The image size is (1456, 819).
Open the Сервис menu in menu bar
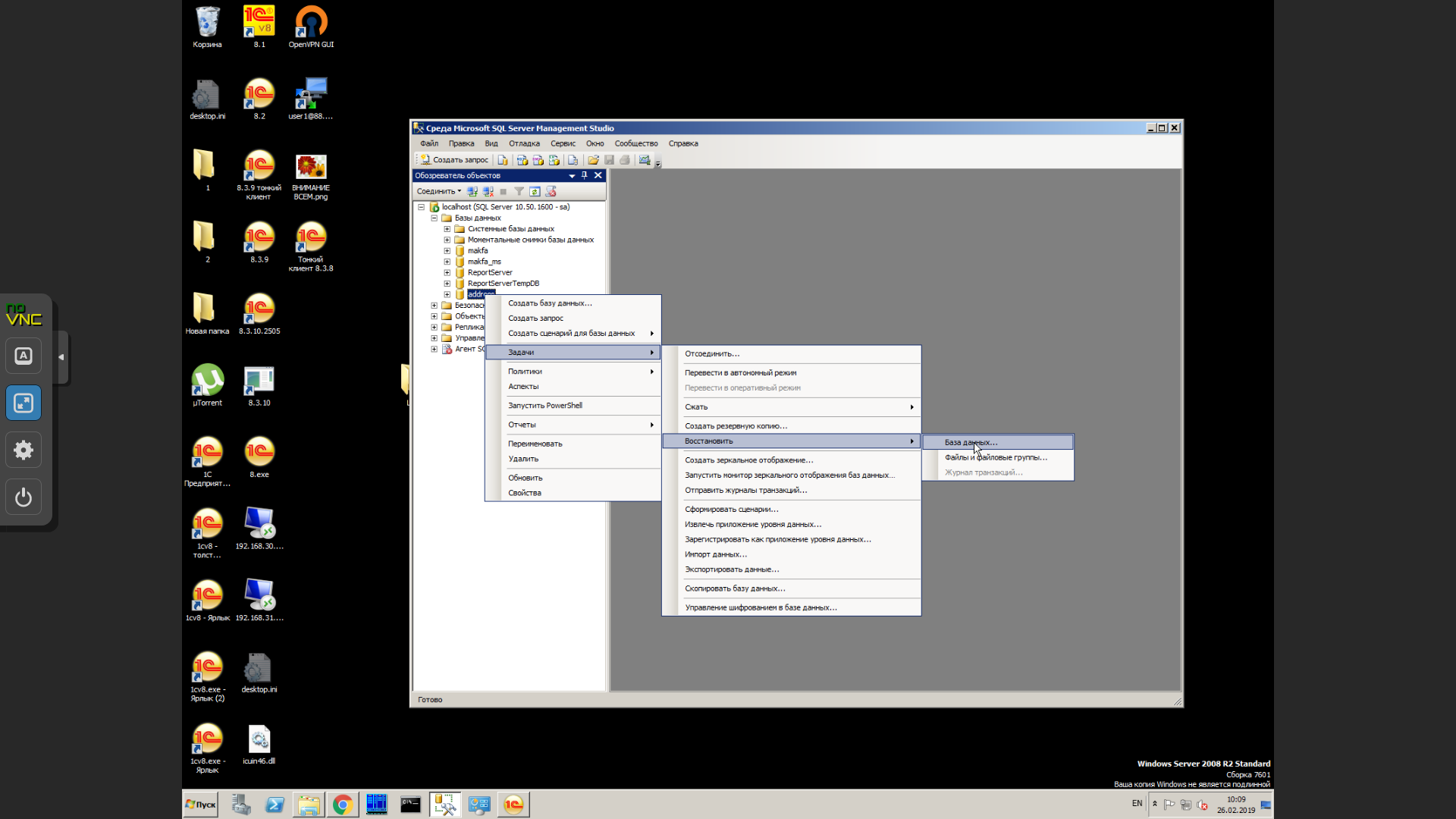pyautogui.click(x=563, y=143)
